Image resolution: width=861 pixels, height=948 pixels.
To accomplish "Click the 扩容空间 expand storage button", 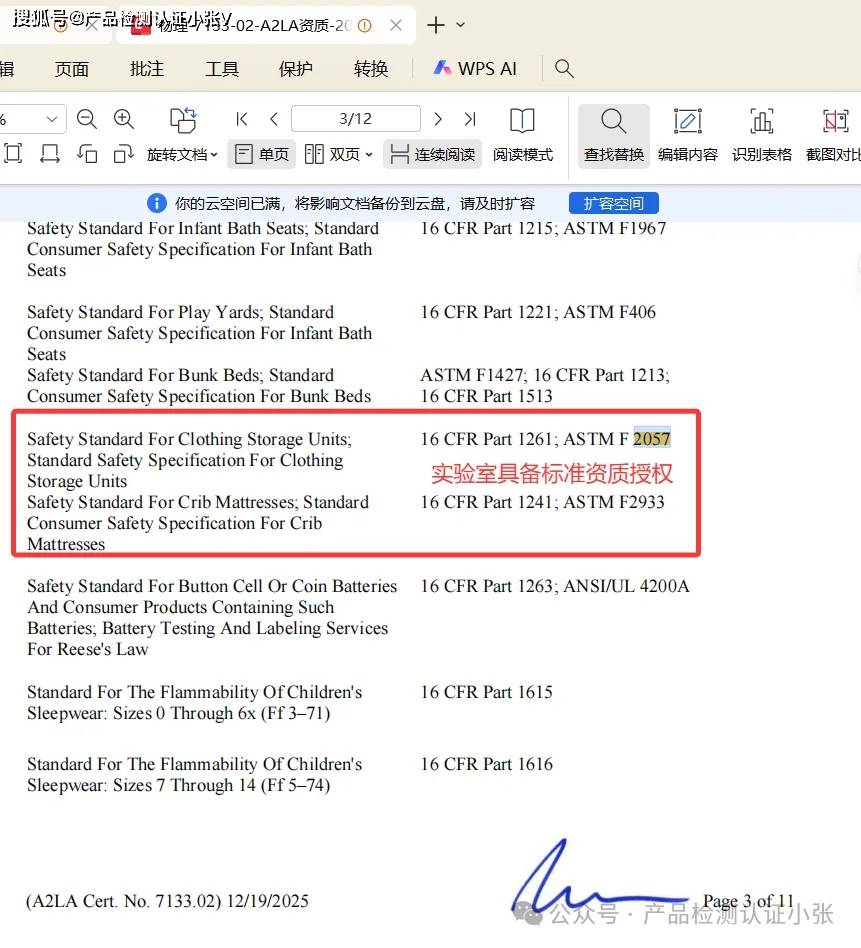I will coord(614,203).
